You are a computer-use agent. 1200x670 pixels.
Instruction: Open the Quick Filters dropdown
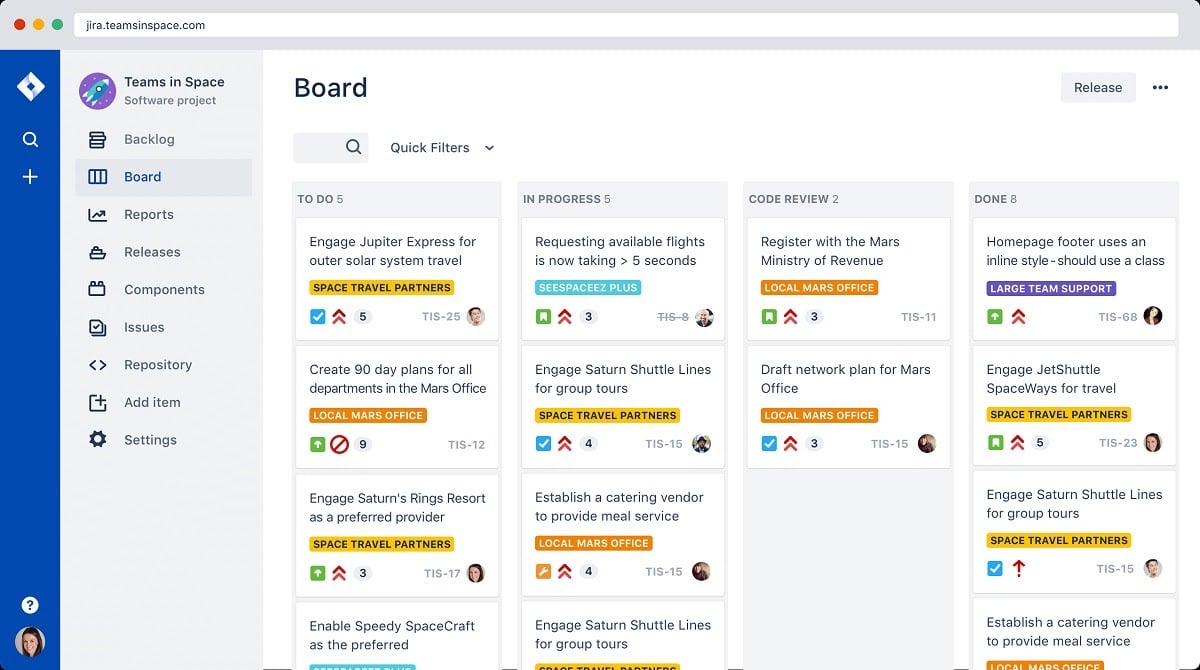pos(429,147)
